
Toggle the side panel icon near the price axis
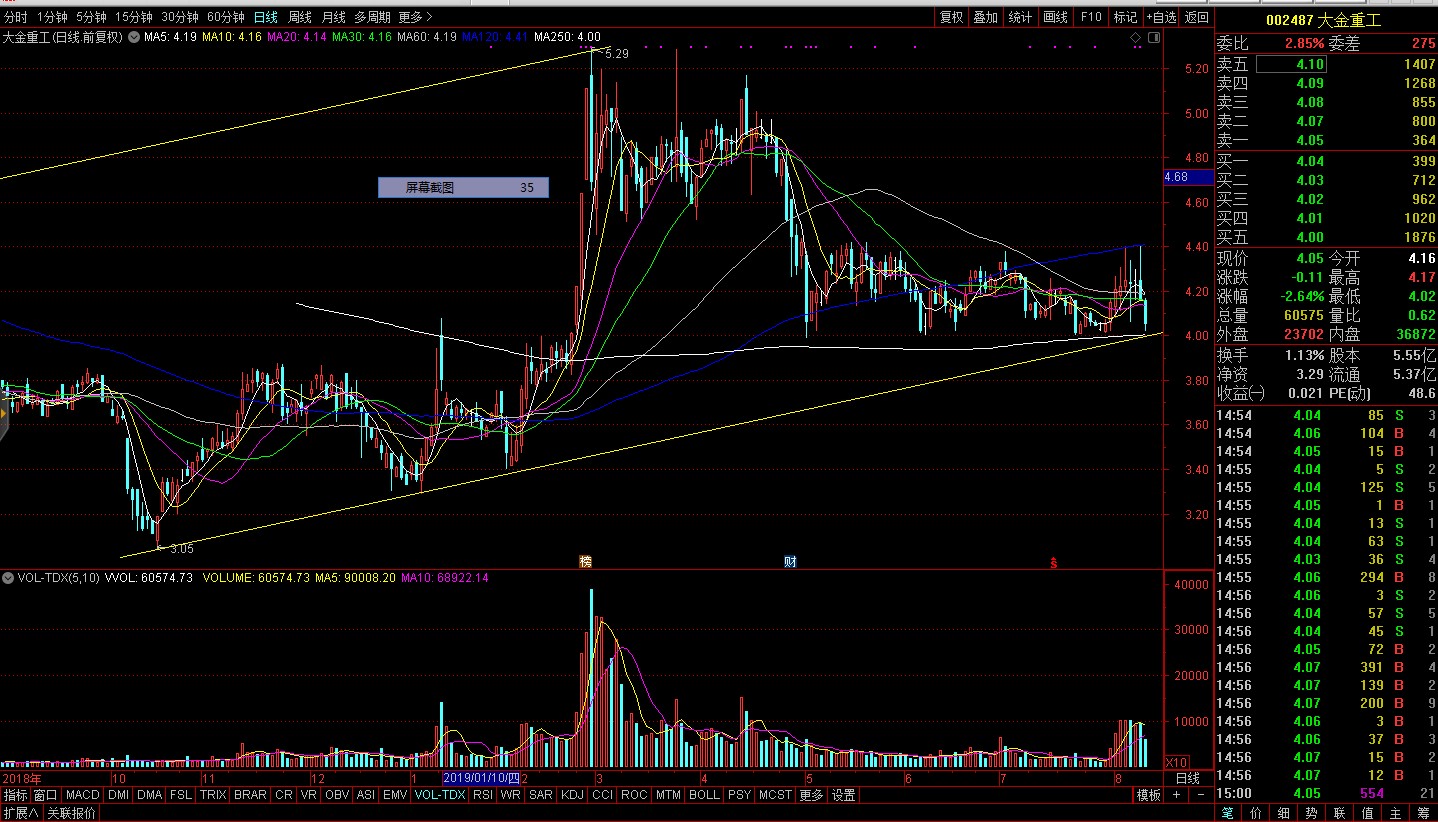pos(1155,38)
